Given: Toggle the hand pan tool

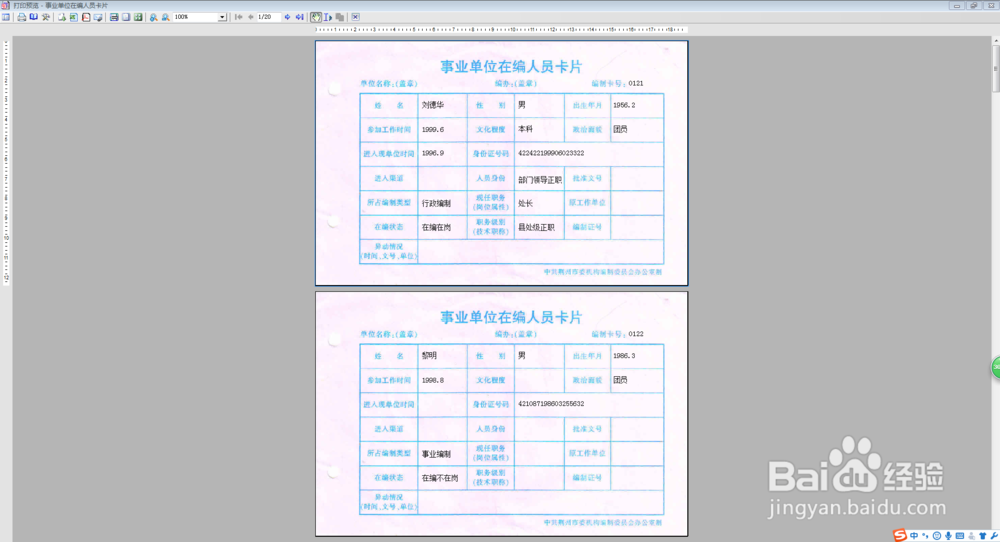Looking at the screenshot, I should [x=316, y=17].
